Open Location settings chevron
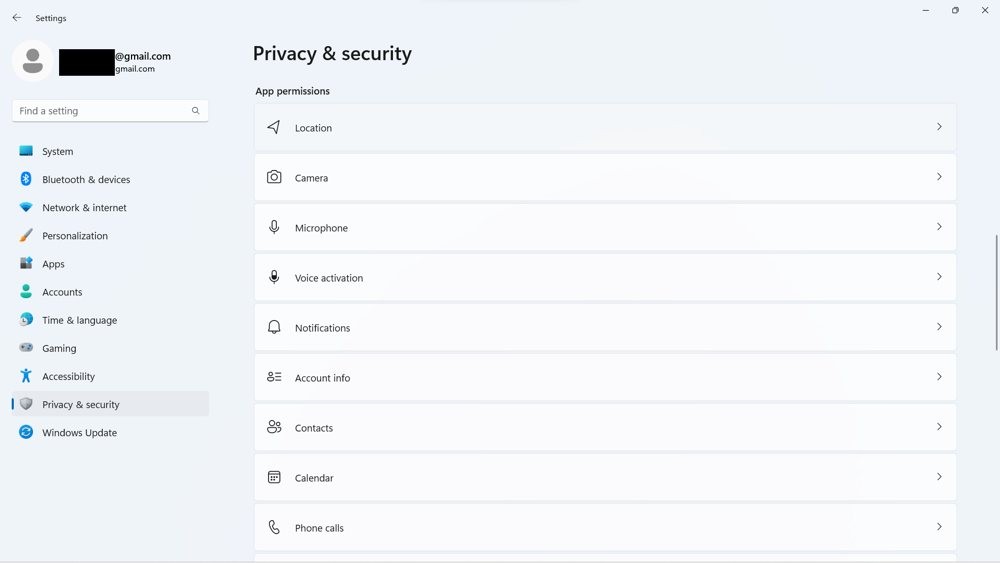The height and width of the screenshot is (563, 1000). (939, 127)
